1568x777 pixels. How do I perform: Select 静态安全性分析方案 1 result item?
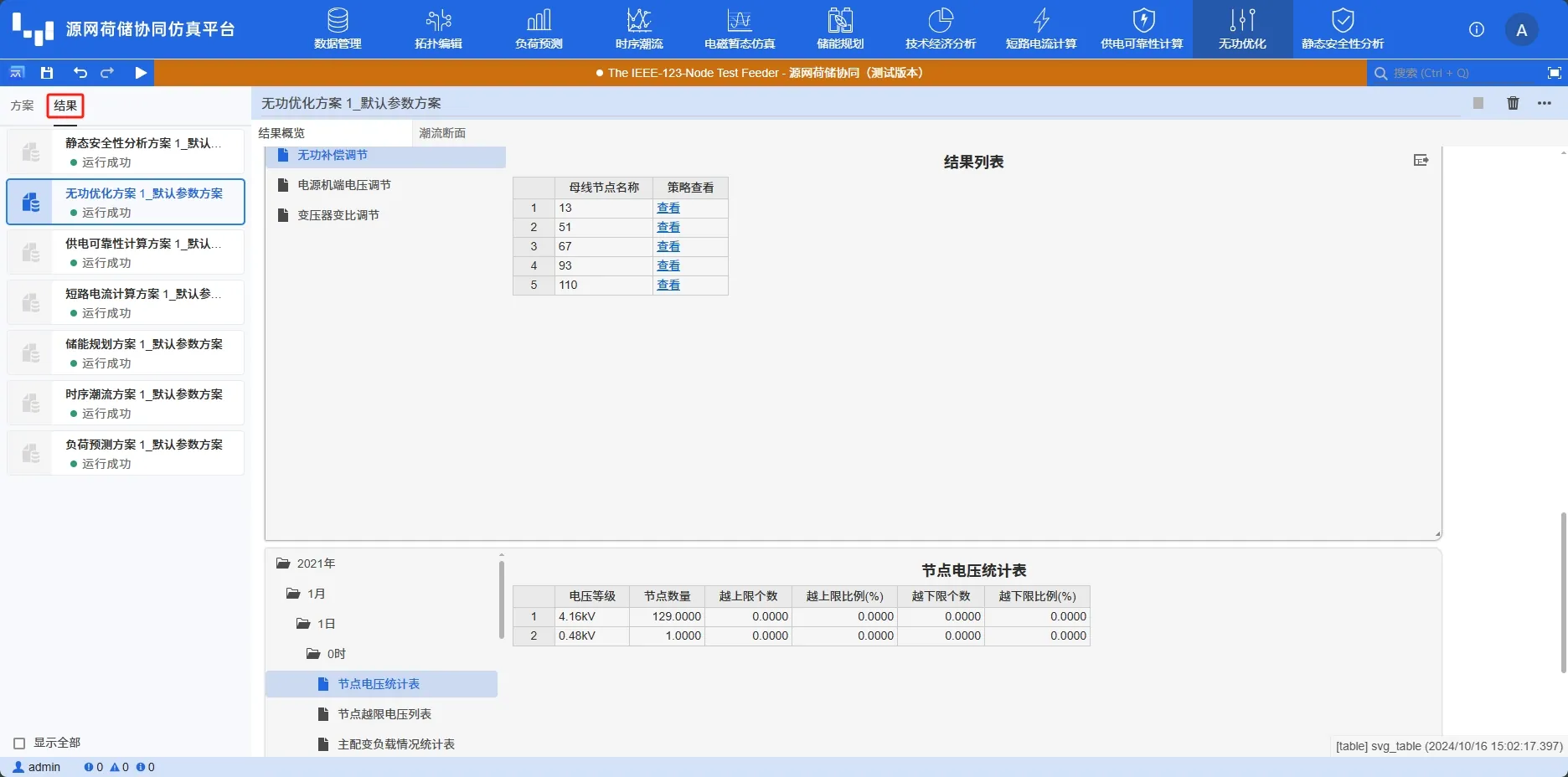point(126,152)
